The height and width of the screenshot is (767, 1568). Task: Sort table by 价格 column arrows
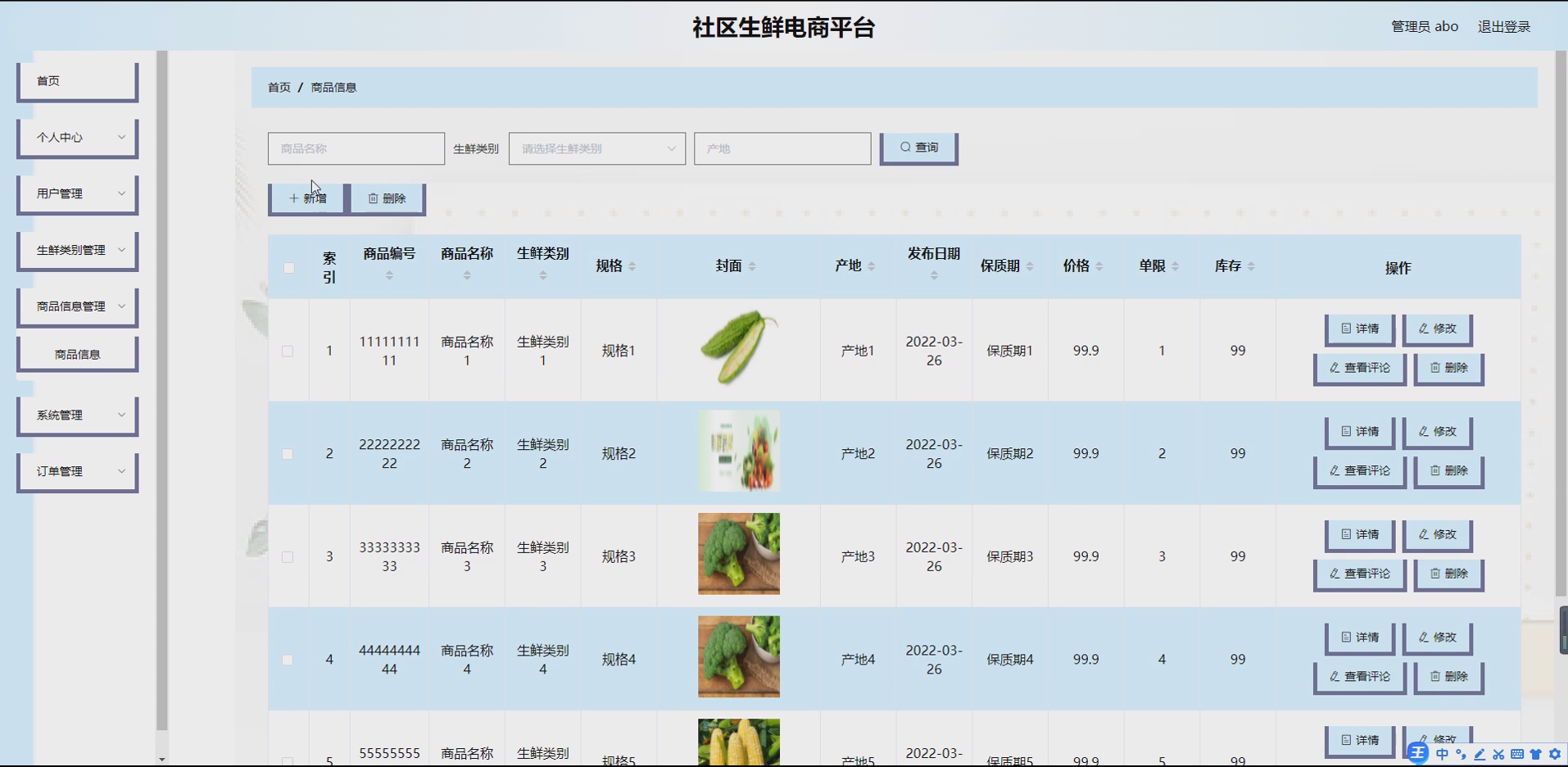(1099, 266)
